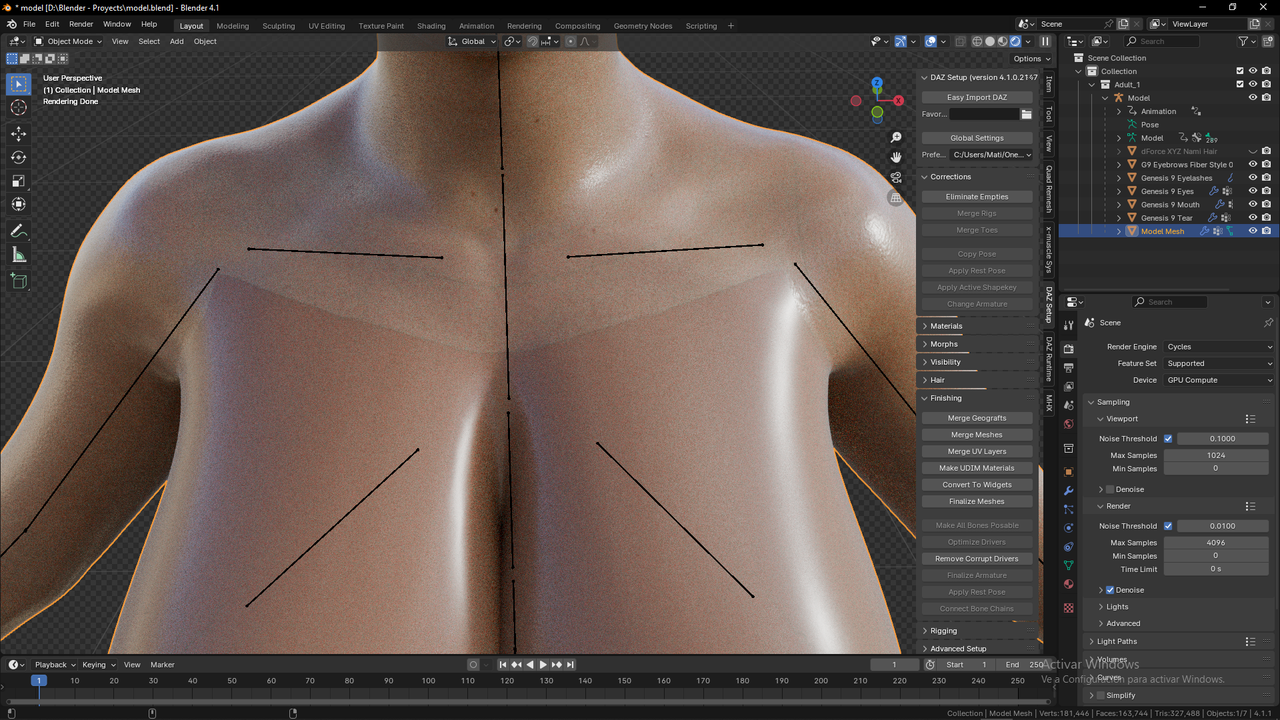The image size is (1280, 720).
Task: Switch to solid viewport shading
Action: coord(989,41)
